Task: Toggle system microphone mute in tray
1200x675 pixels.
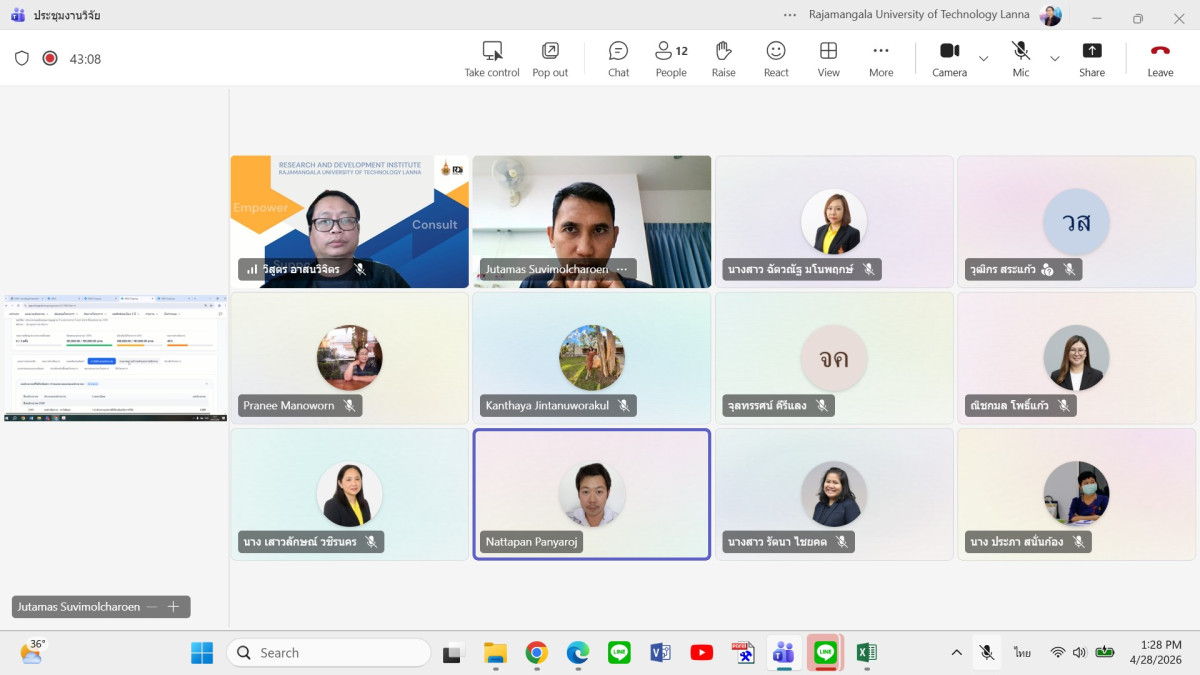Action: coord(987,652)
